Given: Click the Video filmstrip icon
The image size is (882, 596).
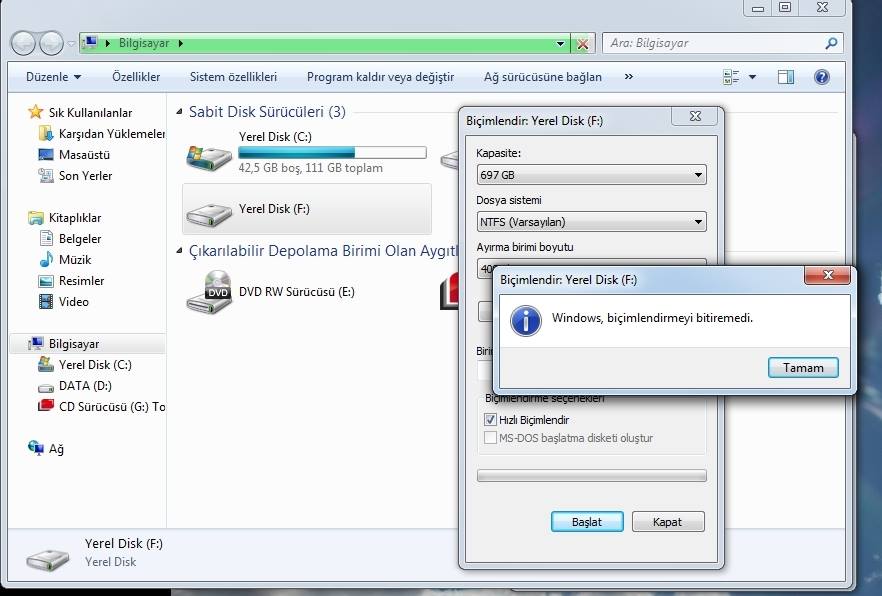Looking at the screenshot, I should [x=46, y=301].
